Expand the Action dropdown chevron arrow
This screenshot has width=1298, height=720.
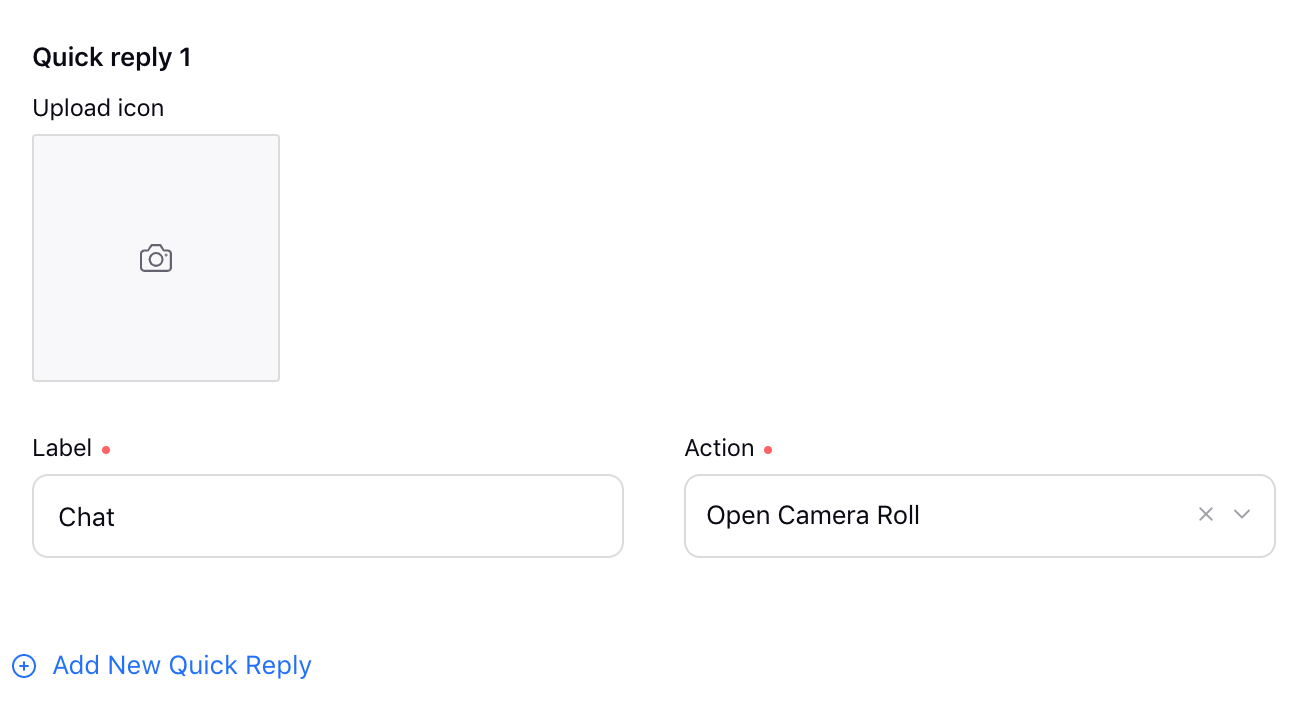point(1242,514)
